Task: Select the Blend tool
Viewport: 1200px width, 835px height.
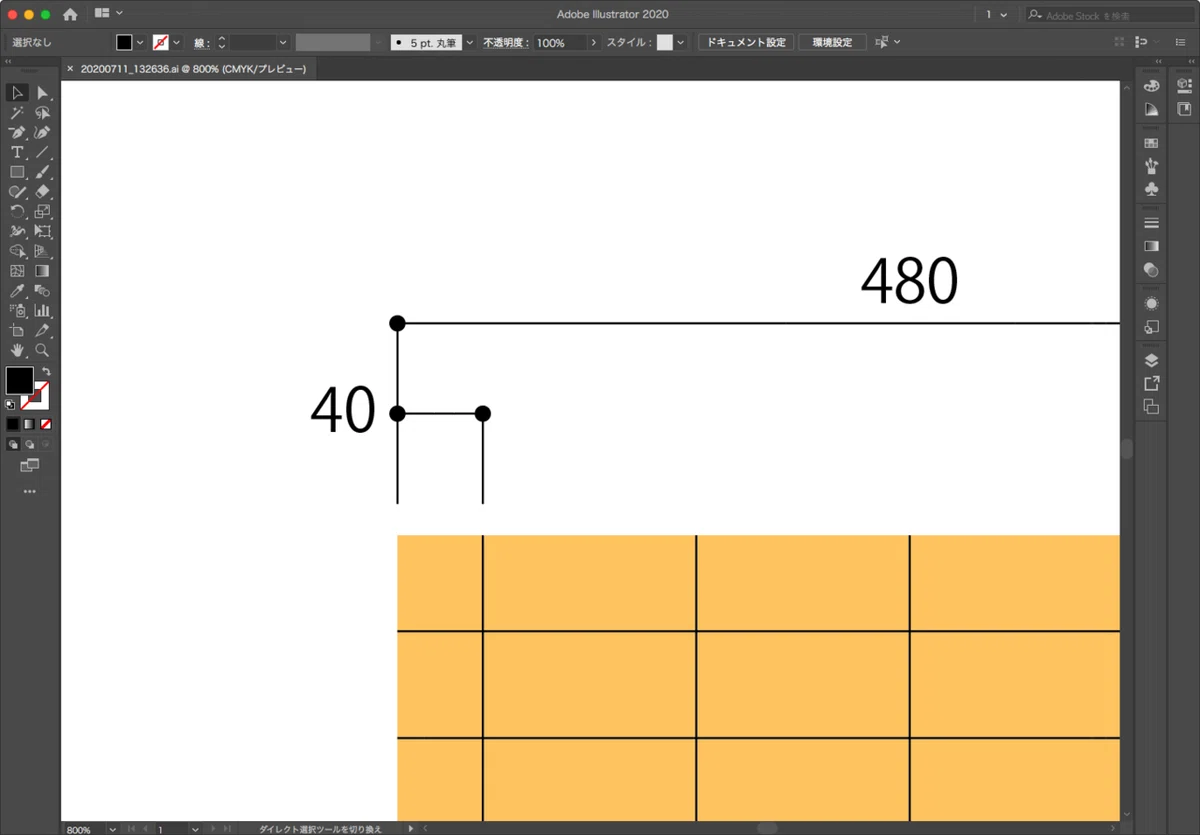Action: point(42,291)
